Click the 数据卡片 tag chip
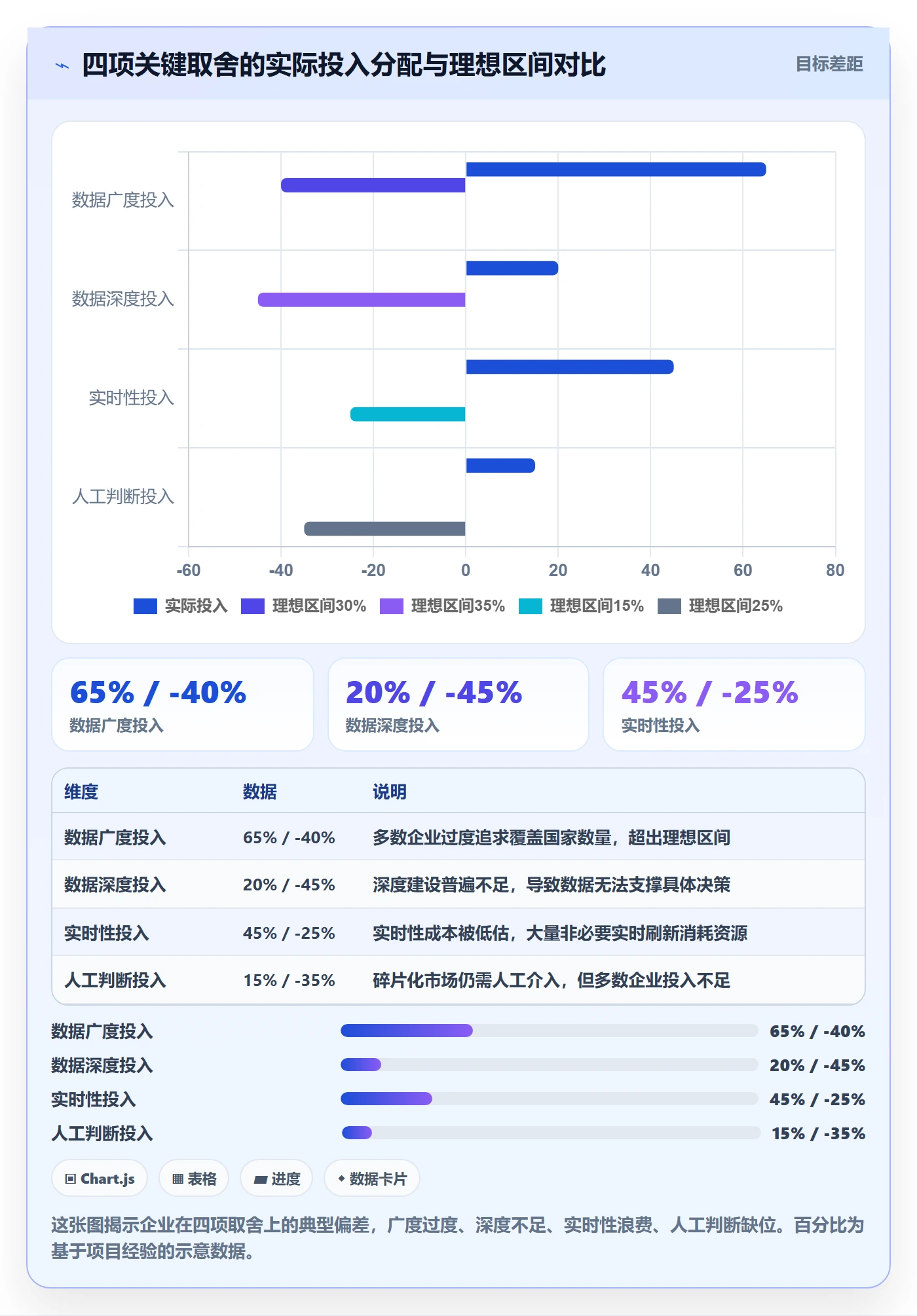This screenshot has height=1316, width=917. pos(372,1179)
